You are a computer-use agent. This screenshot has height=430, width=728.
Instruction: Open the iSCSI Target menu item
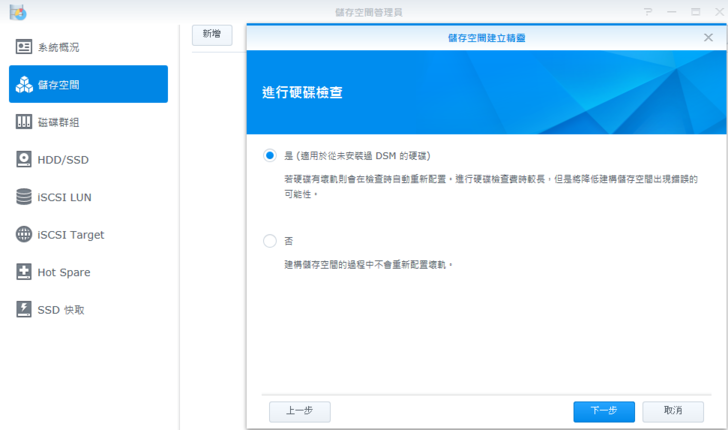click(x=71, y=235)
